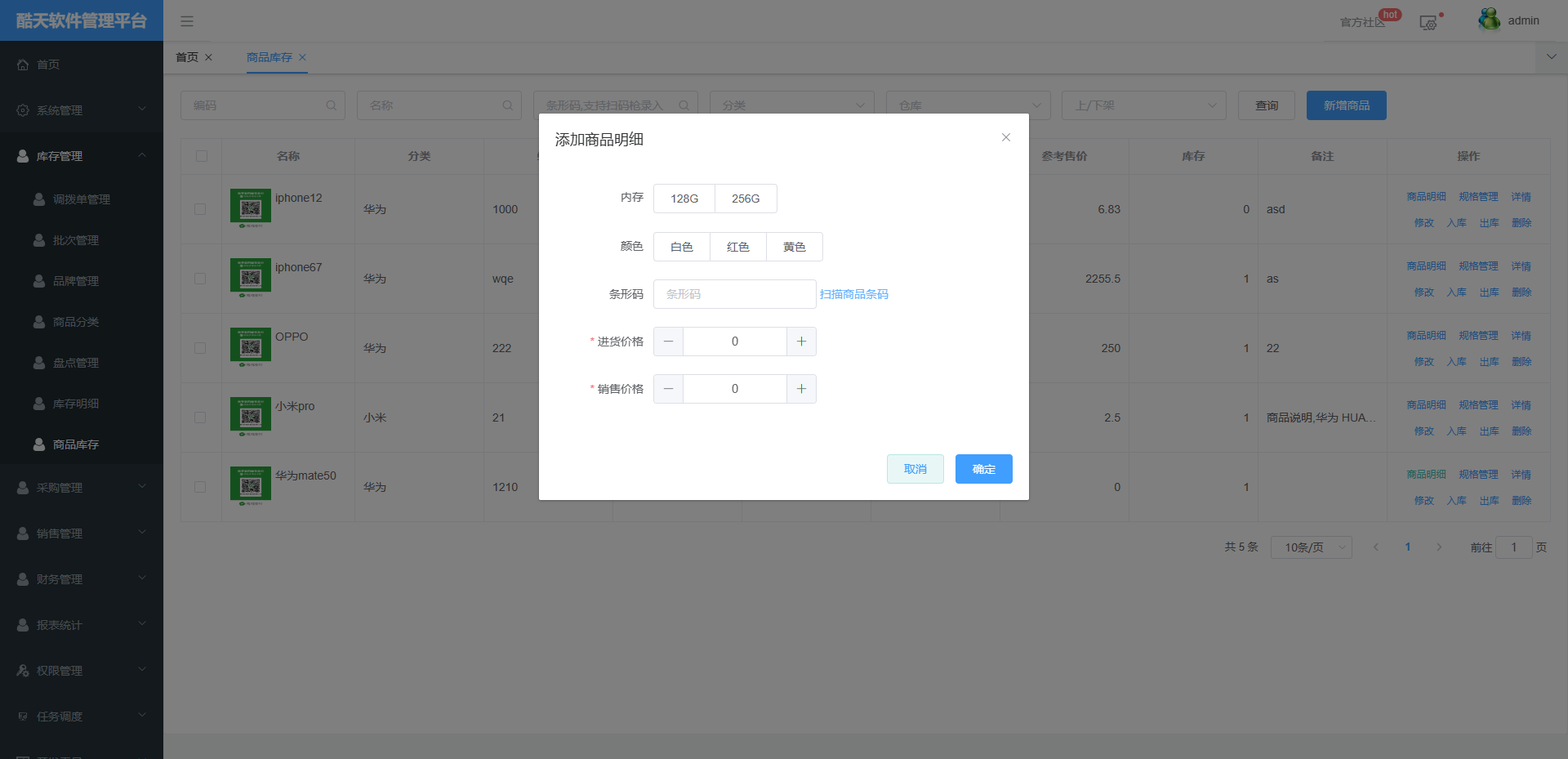Viewport: 1568px width, 759px height.
Task: Close the 商品库存 tab with X icon
Action: (x=303, y=57)
